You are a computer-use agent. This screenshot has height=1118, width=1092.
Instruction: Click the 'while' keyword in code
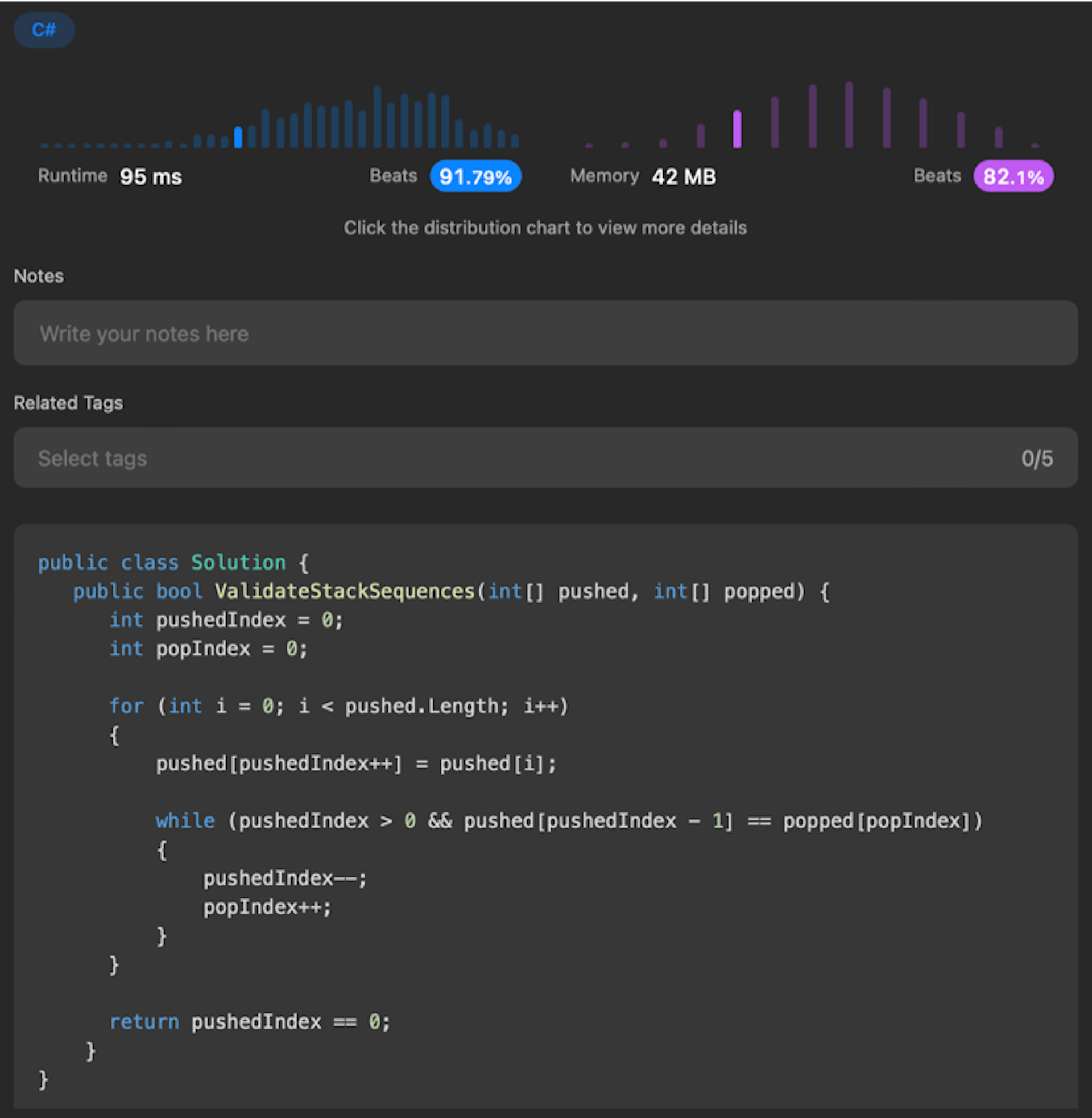(x=185, y=820)
